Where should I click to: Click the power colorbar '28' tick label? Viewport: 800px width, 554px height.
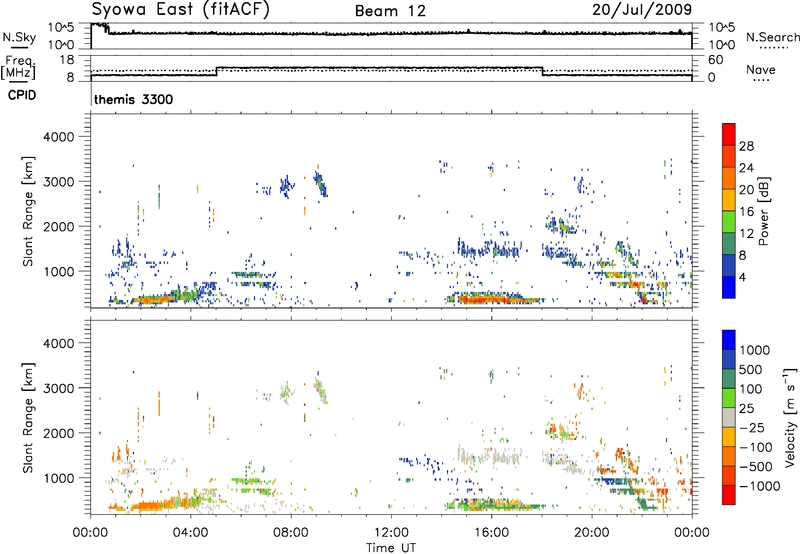[x=746, y=146]
